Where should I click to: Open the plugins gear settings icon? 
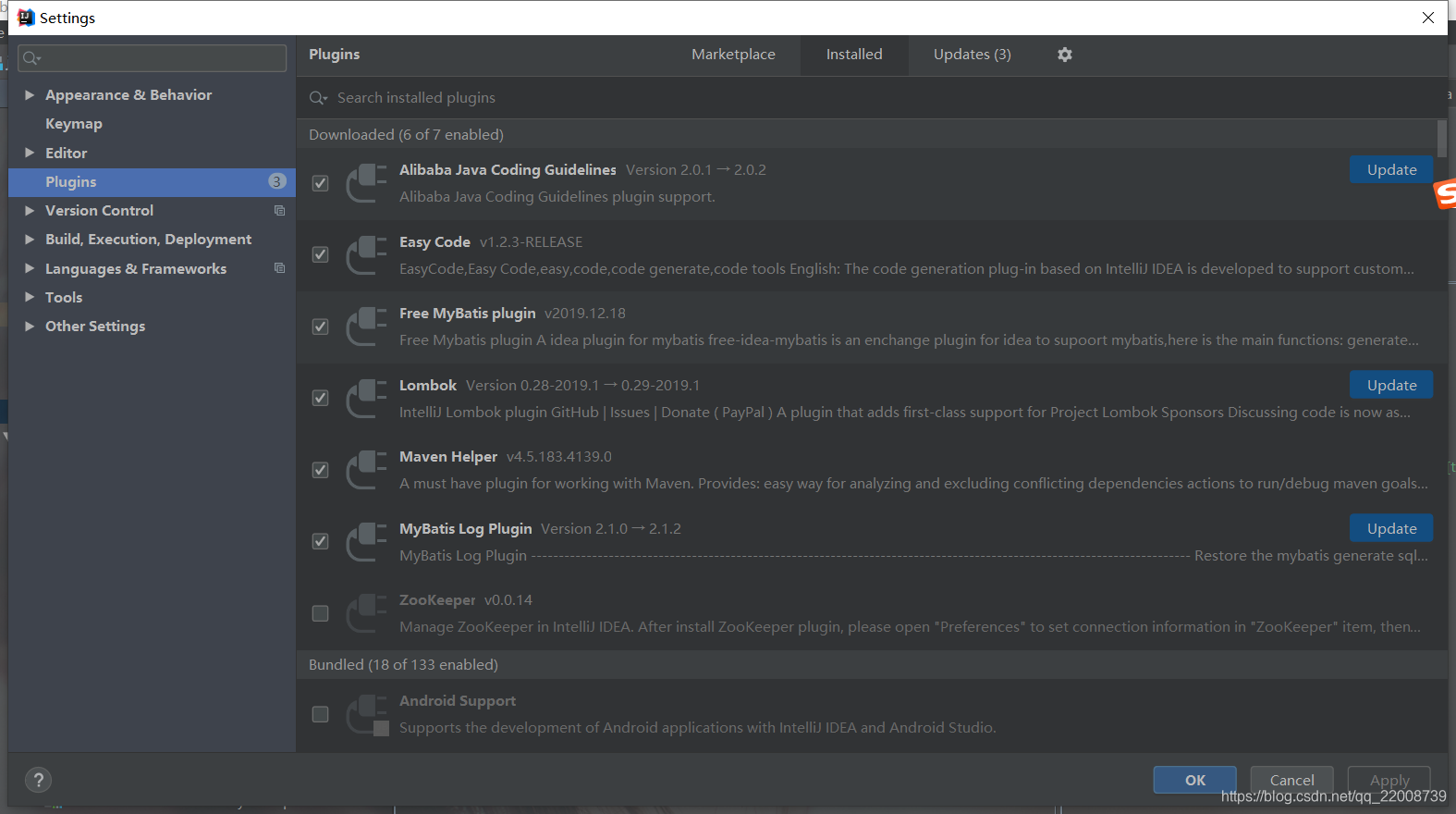(x=1065, y=55)
